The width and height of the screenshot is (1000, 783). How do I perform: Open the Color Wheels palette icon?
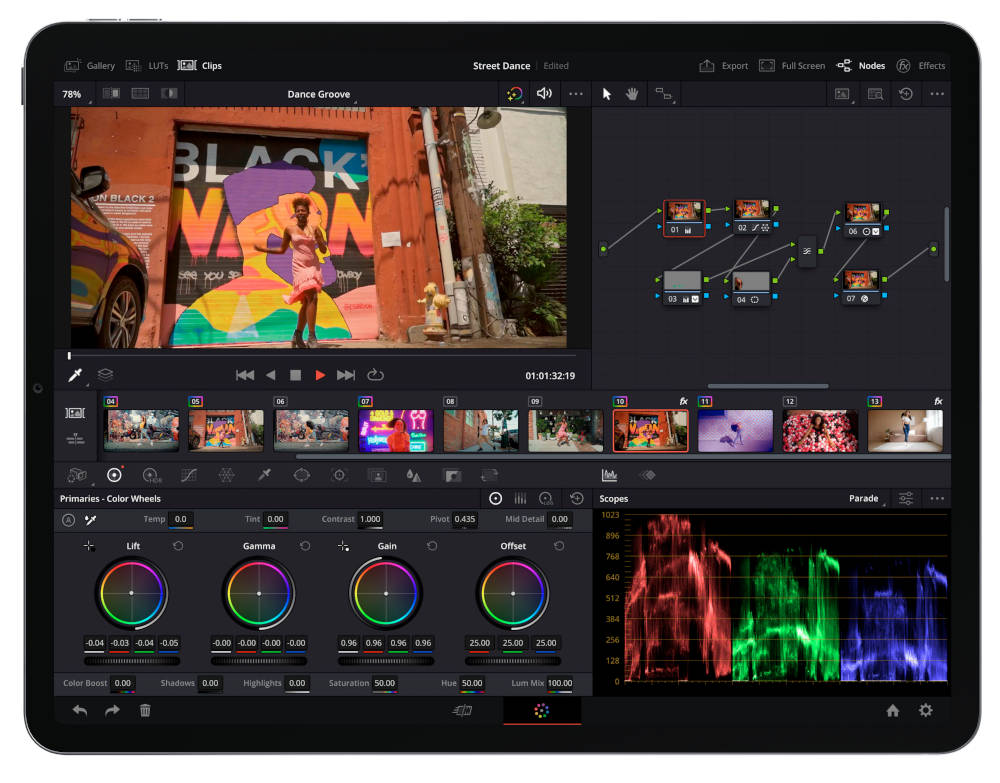pos(114,475)
